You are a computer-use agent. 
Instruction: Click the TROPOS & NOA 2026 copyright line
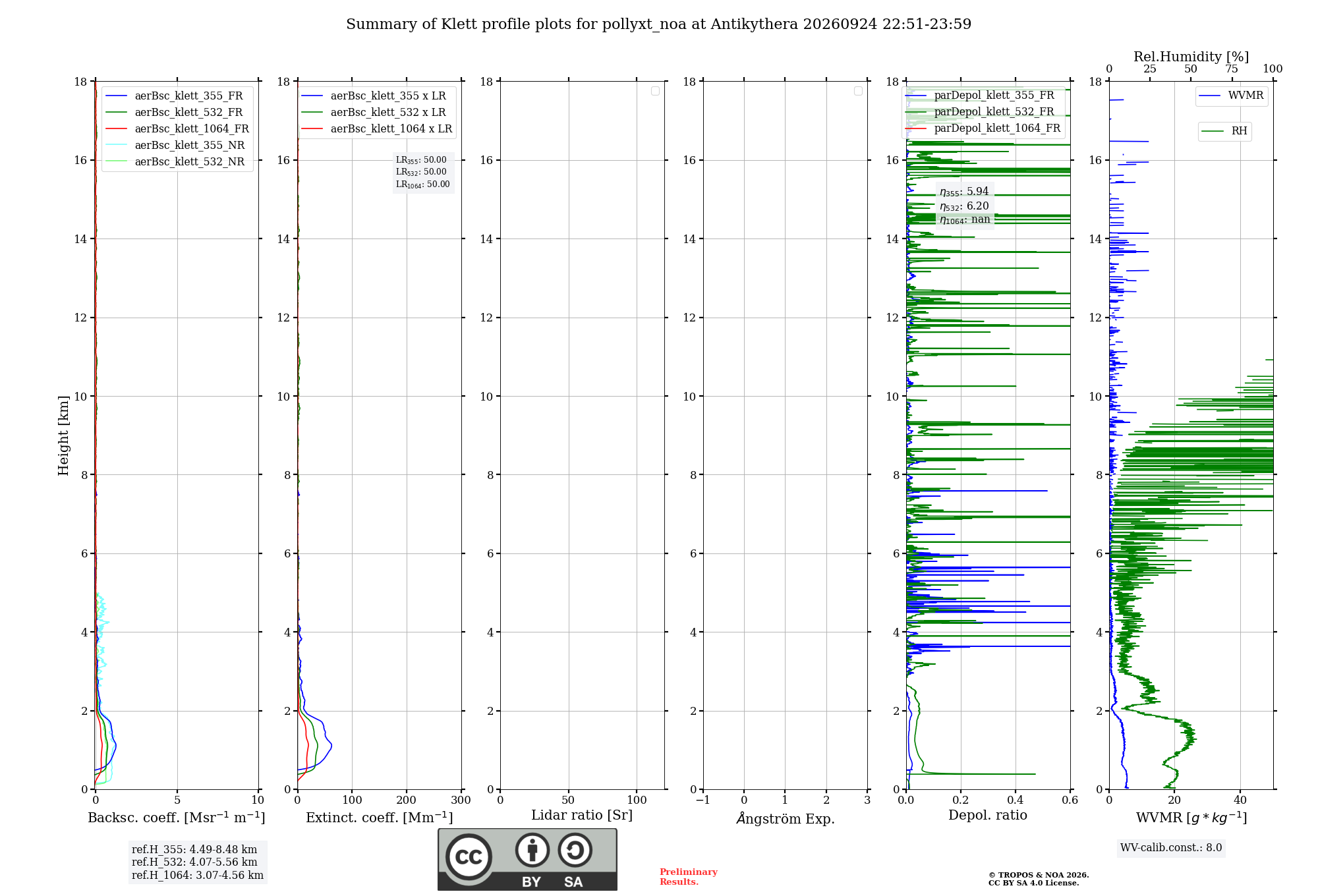click(1039, 876)
